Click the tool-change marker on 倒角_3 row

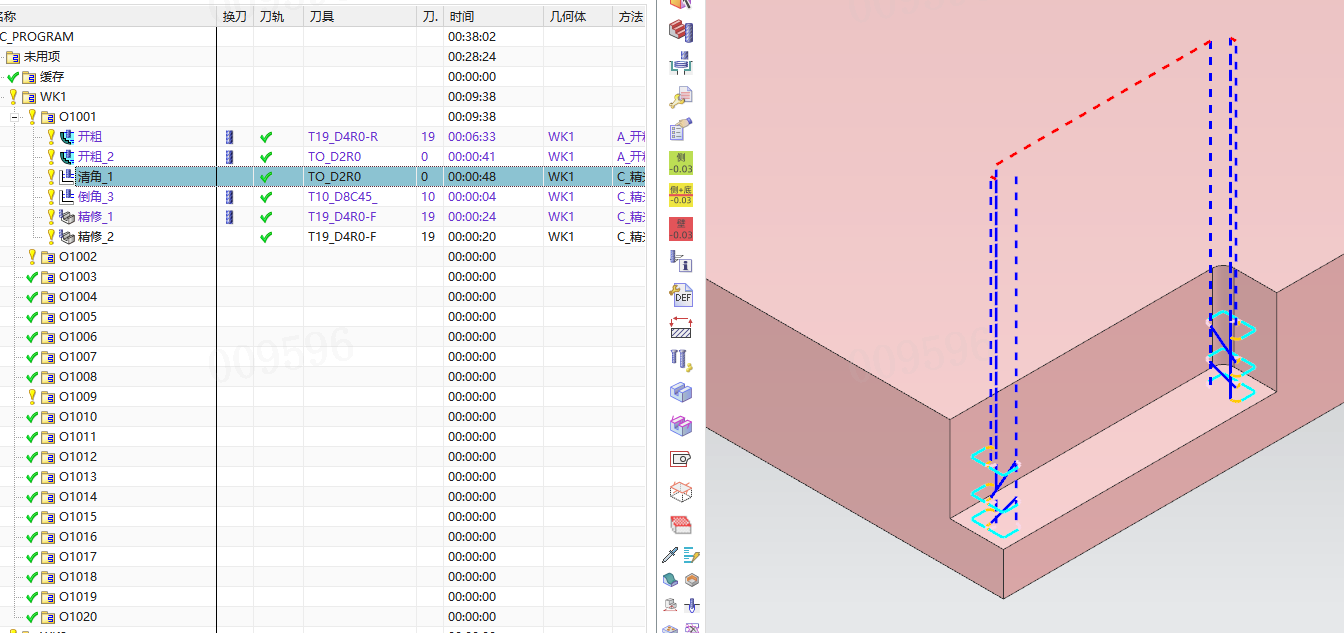point(229,197)
